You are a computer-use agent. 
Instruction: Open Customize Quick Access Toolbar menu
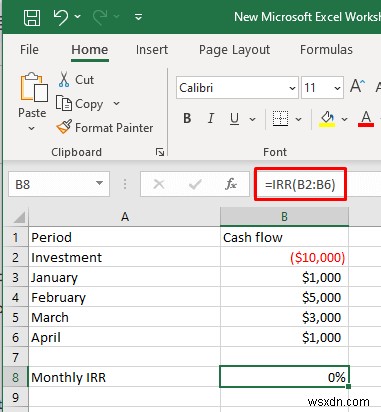click(139, 16)
